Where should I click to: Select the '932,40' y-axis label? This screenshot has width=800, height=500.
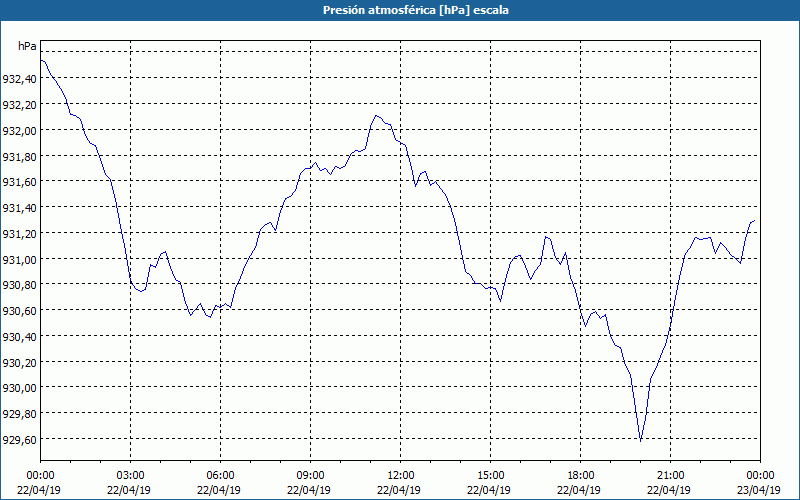tap(19, 79)
